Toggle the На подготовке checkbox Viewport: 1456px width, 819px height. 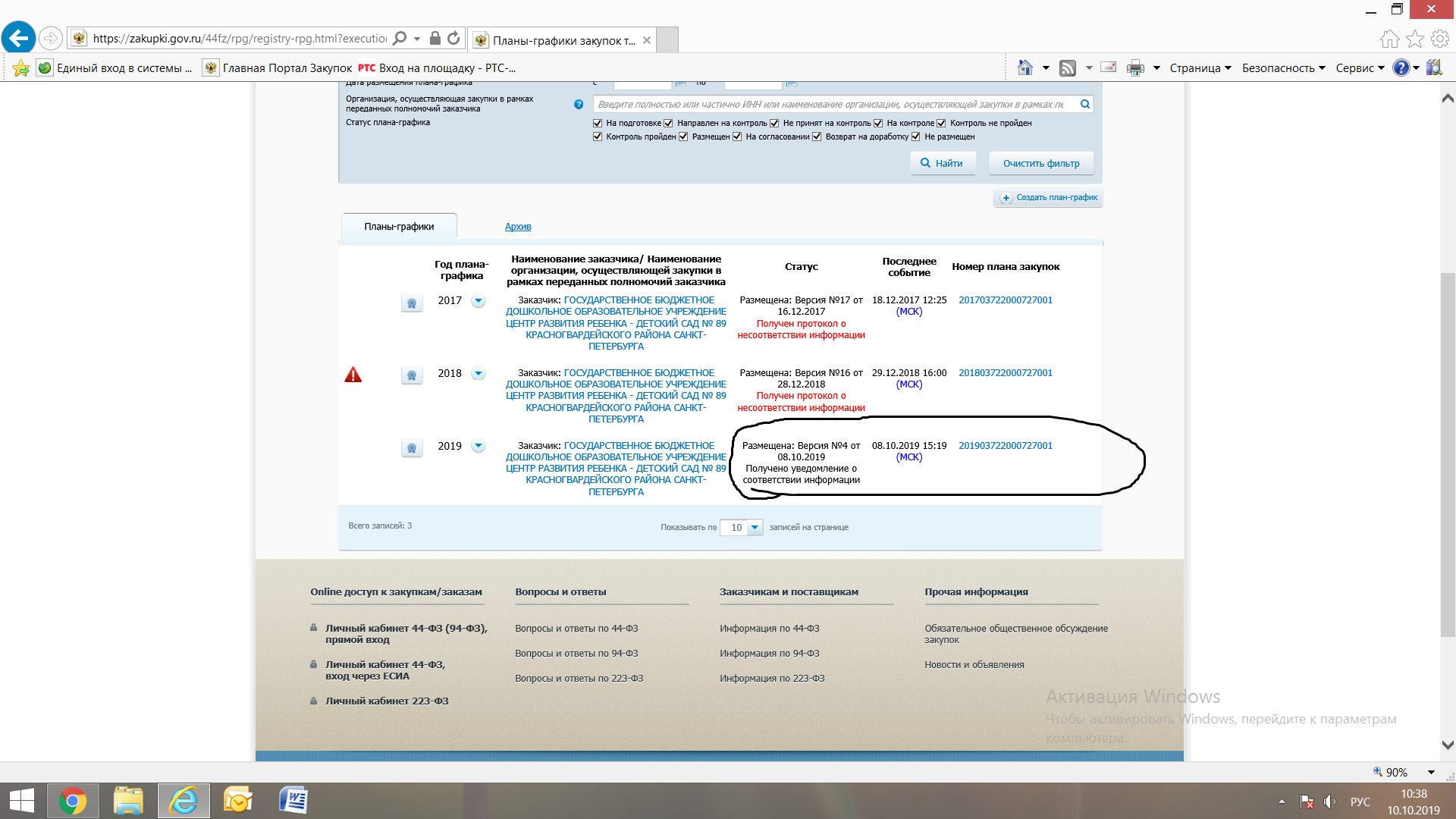pos(598,123)
